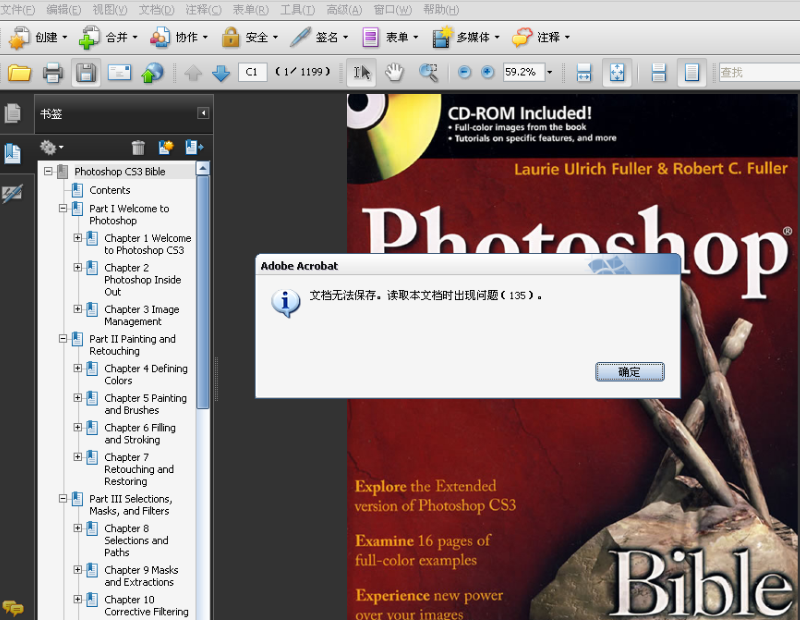The width and height of the screenshot is (800, 620).
Task: Expand Chapter 1 Welcome to Photoshop CS3
Action: [78, 238]
